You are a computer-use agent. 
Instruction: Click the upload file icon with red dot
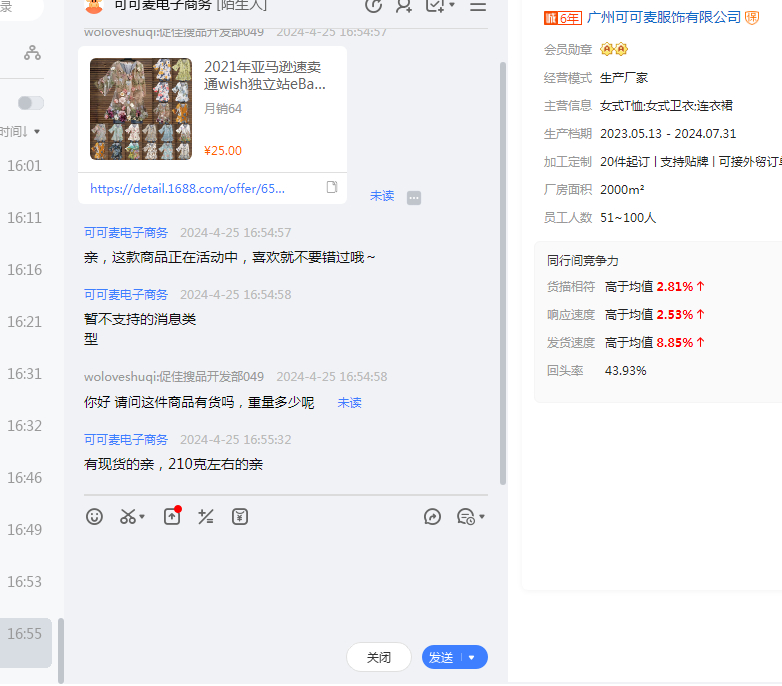[172, 517]
